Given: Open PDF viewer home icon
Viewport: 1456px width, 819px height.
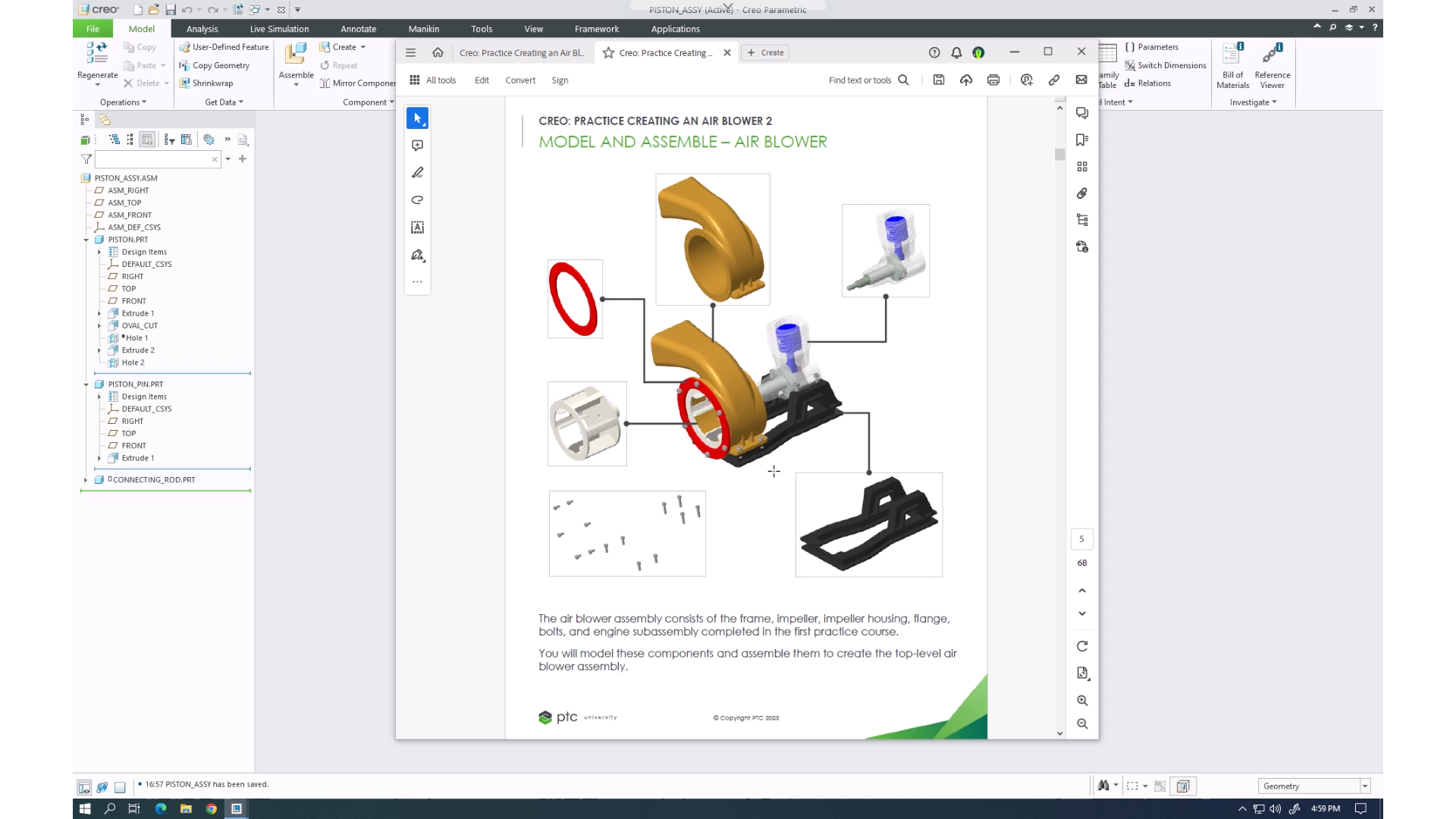Looking at the screenshot, I should pyautogui.click(x=438, y=52).
